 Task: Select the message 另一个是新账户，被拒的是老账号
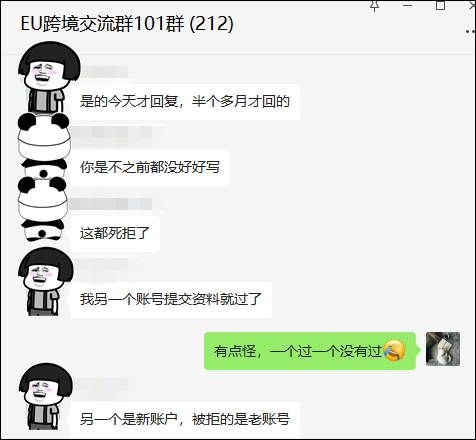185,420
